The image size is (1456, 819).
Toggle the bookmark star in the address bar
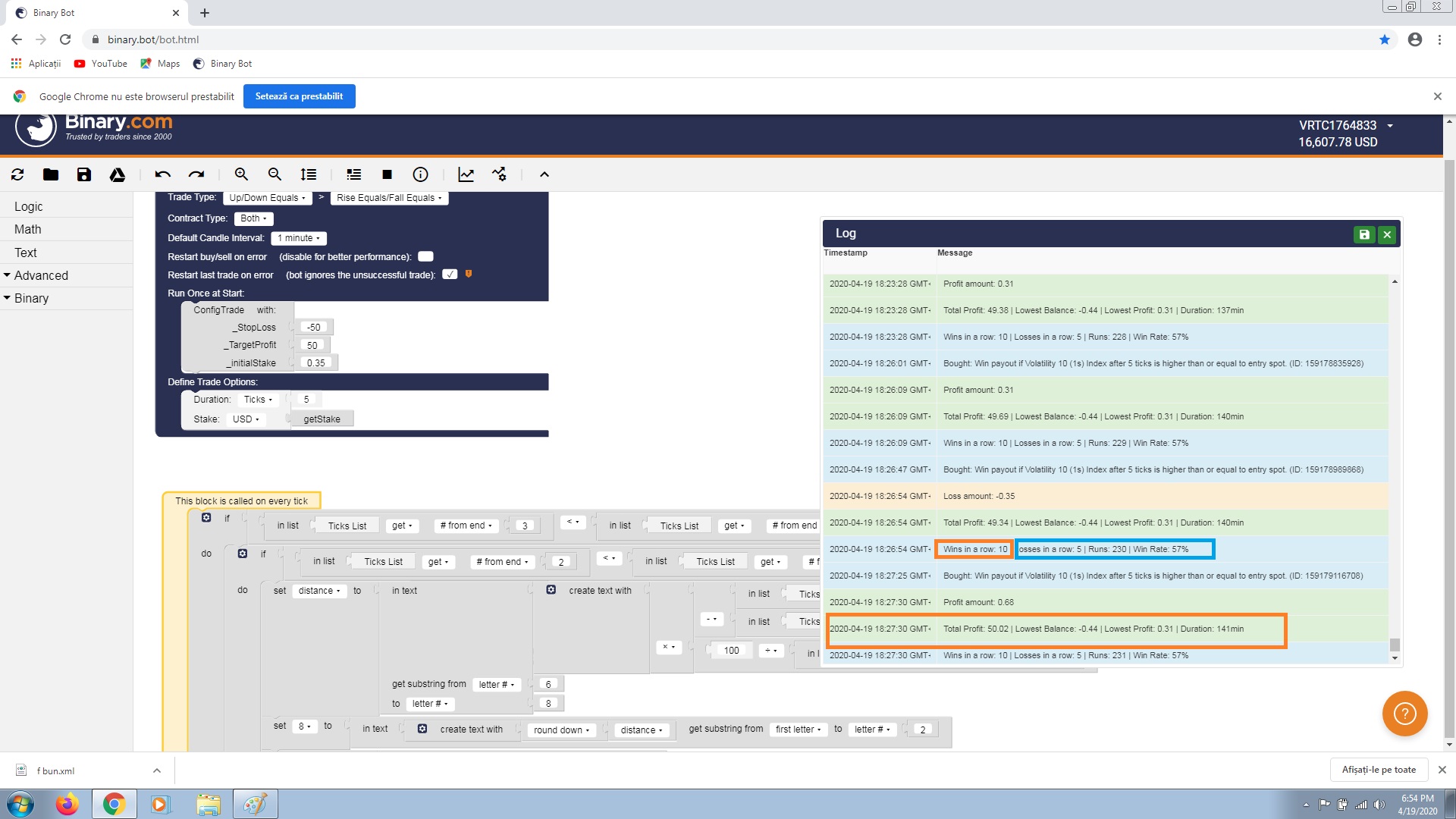pyautogui.click(x=1385, y=39)
